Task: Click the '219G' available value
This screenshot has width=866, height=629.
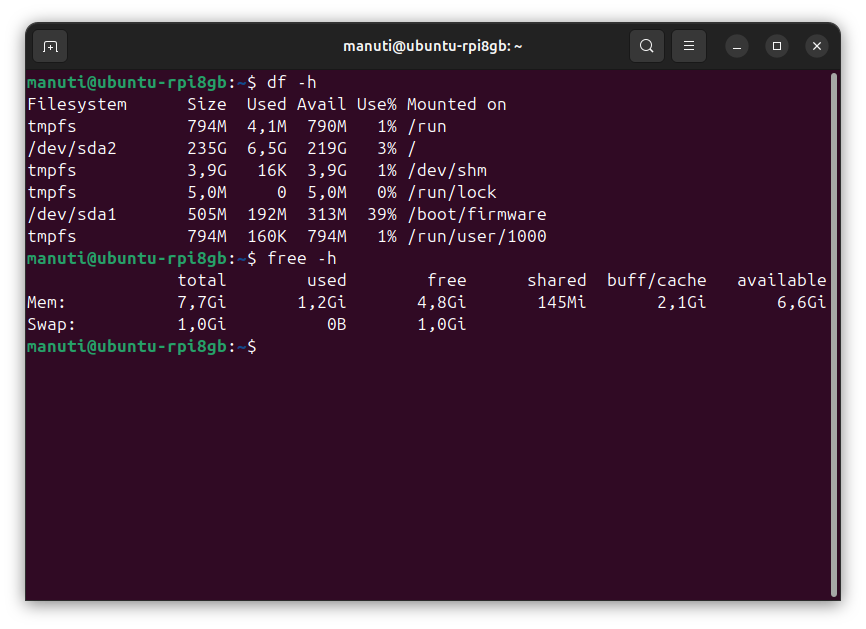Action: [327, 149]
